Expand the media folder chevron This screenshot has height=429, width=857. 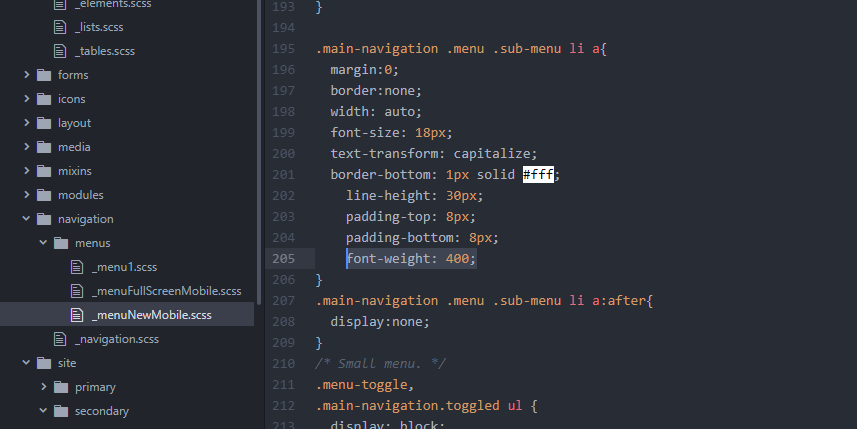(26, 147)
